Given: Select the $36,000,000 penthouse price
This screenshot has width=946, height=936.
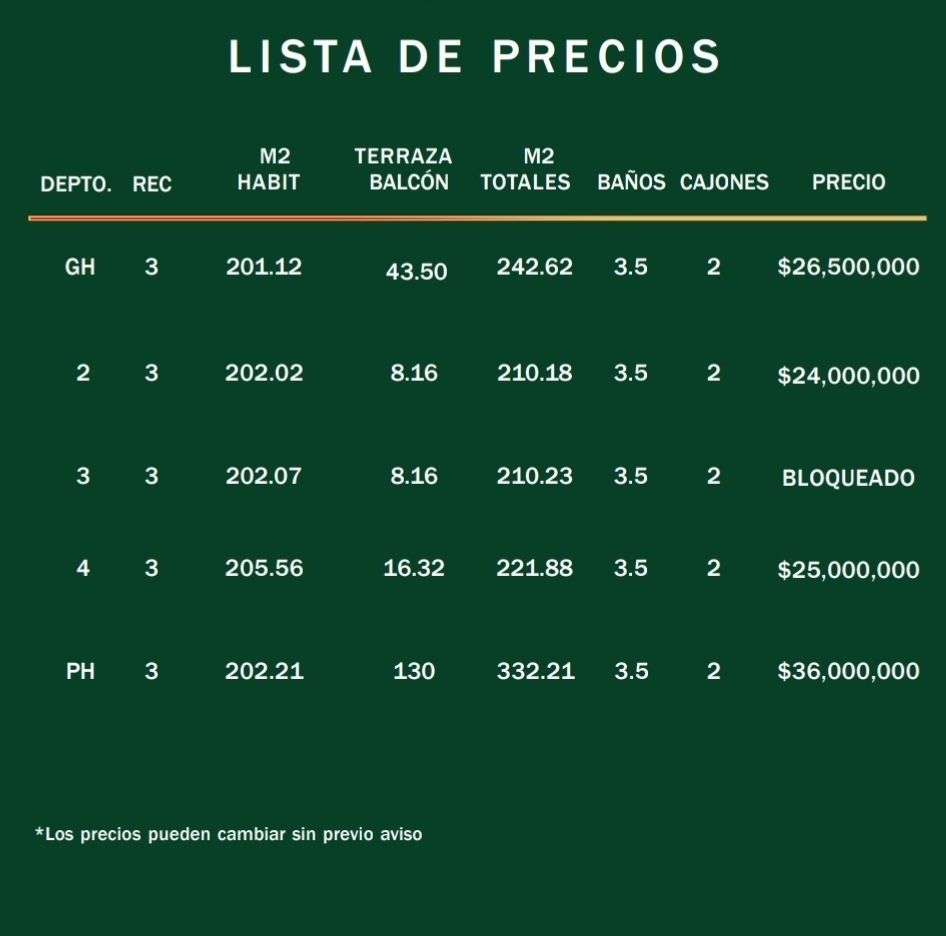Looking at the screenshot, I should [848, 671].
